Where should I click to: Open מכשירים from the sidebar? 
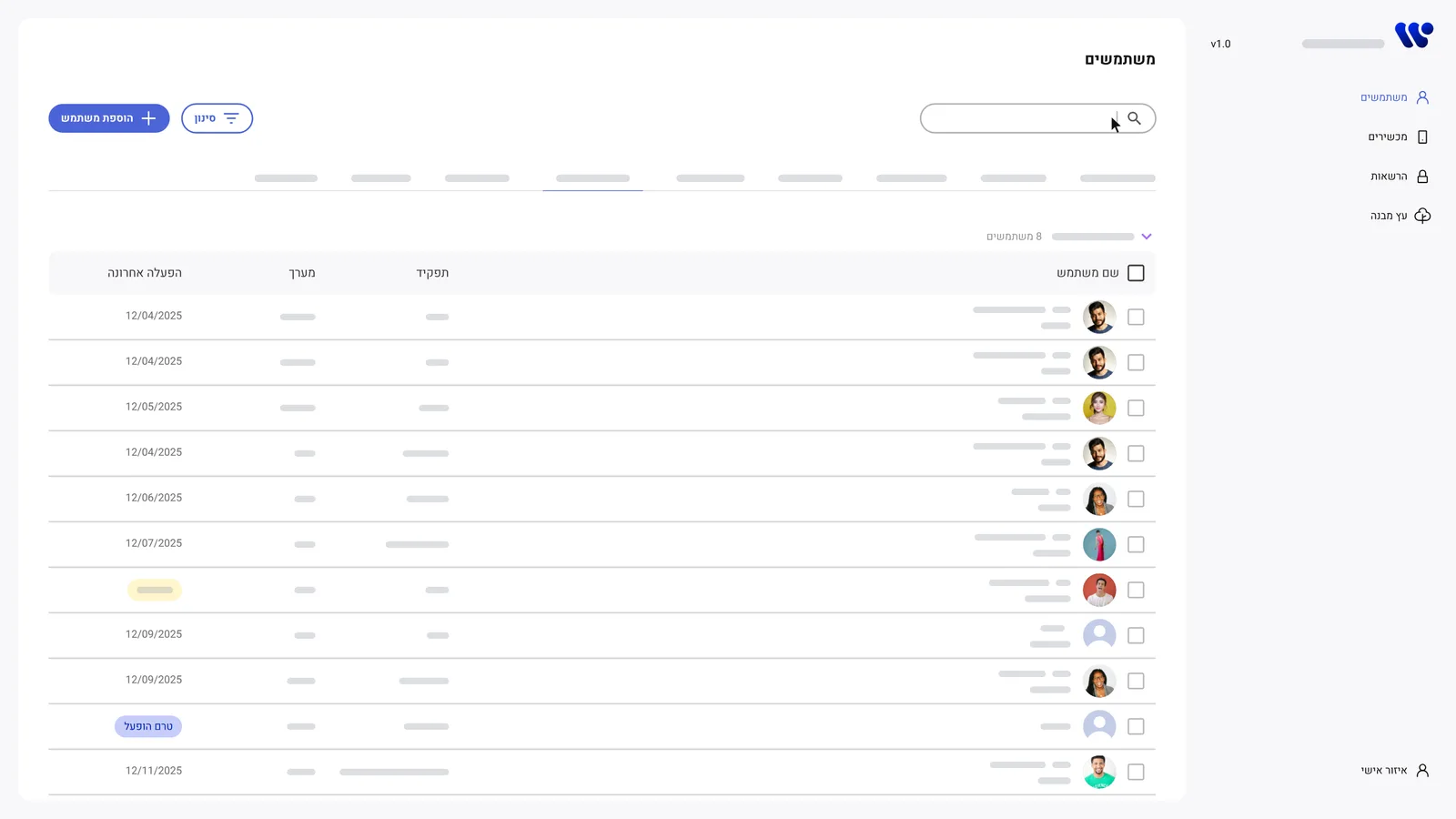tap(1399, 137)
